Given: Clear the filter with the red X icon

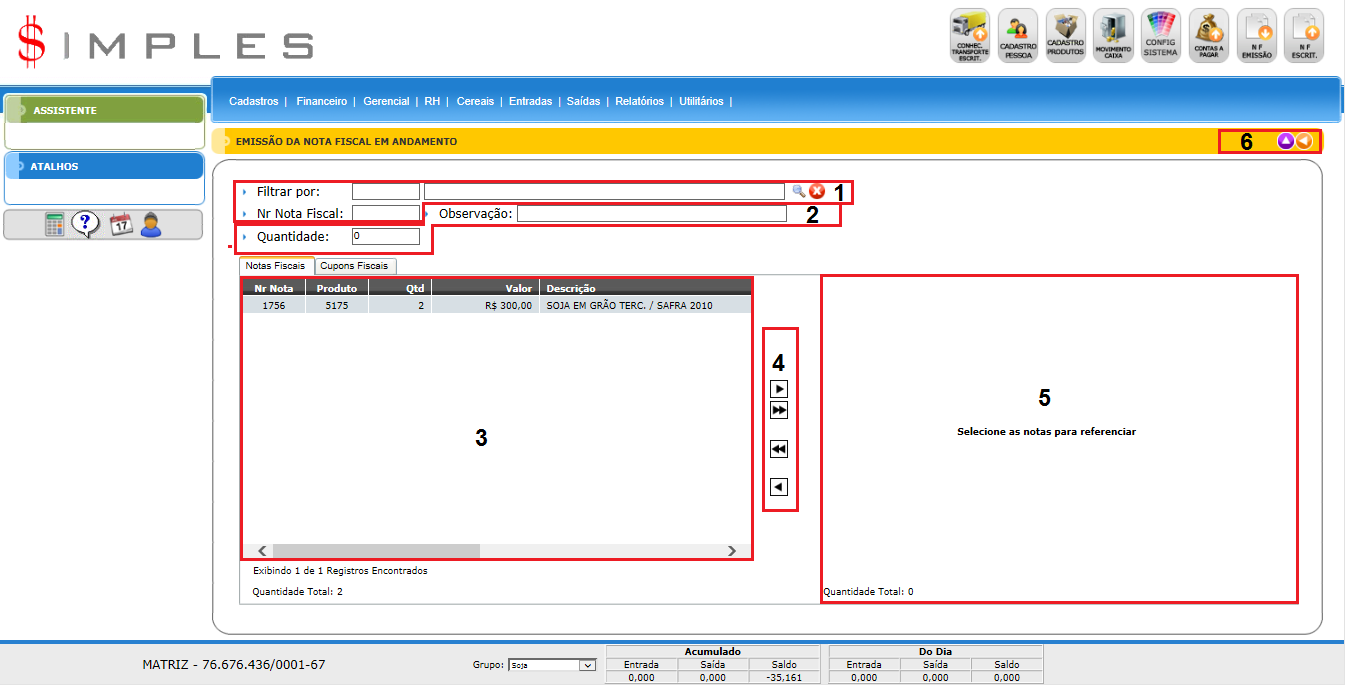Looking at the screenshot, I should (817, 191).
